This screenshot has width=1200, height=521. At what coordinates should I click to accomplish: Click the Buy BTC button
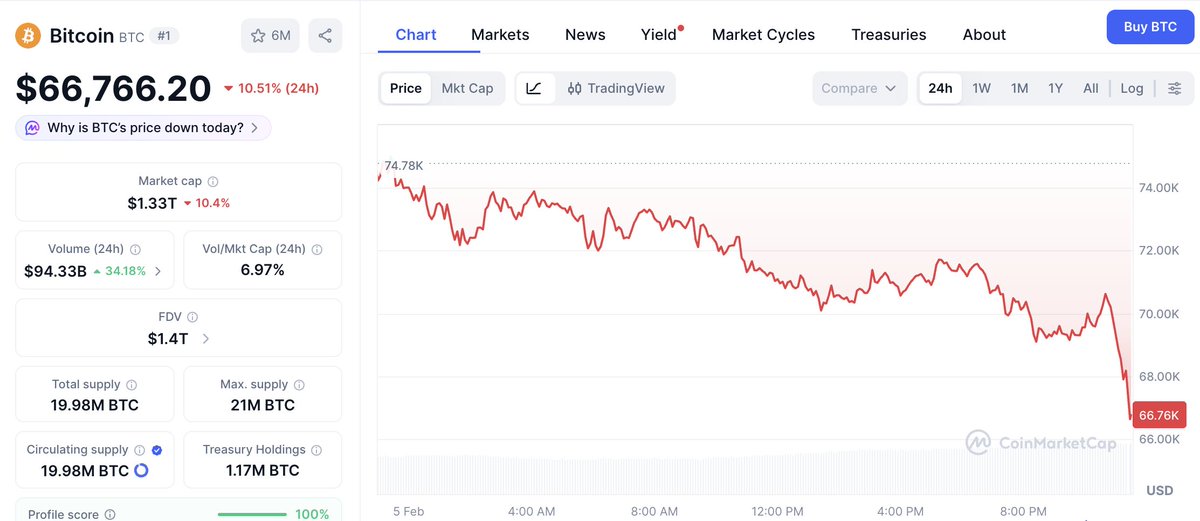pos(1150,27)
